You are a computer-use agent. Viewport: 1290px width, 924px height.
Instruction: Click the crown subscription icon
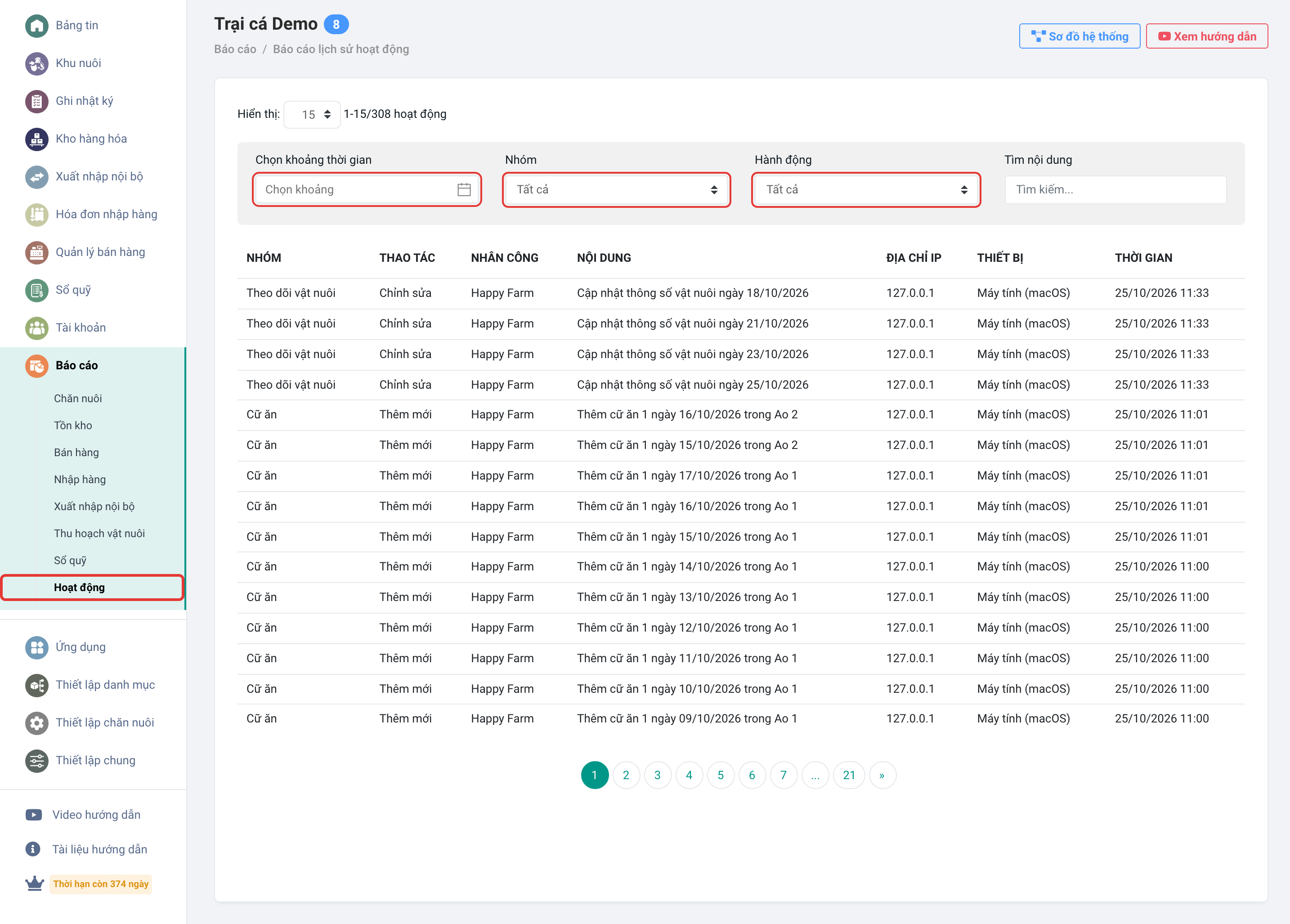click(x=35, y=884)
